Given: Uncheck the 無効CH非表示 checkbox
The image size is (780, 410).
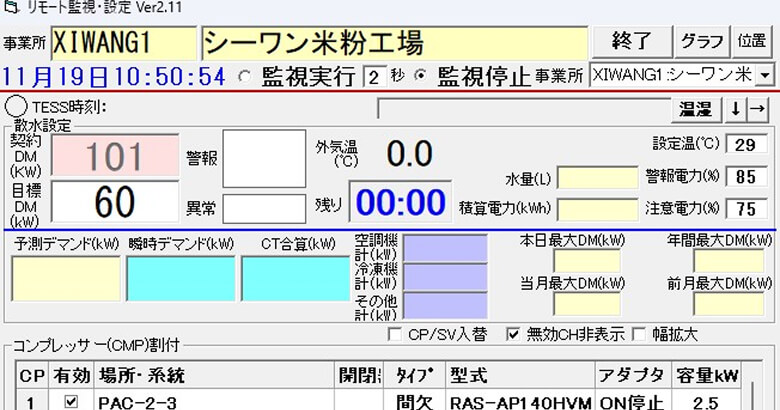Looking at the screenshot, I should (x=514, y=333).
